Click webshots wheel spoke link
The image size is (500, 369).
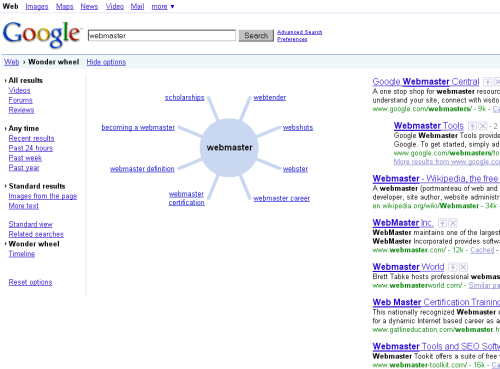298,127
